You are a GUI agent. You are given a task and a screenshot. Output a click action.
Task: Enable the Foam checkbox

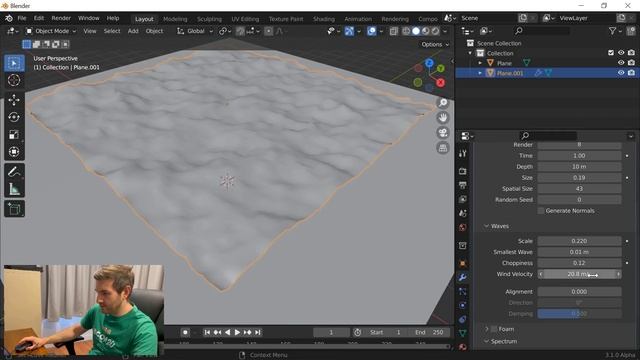494,329
